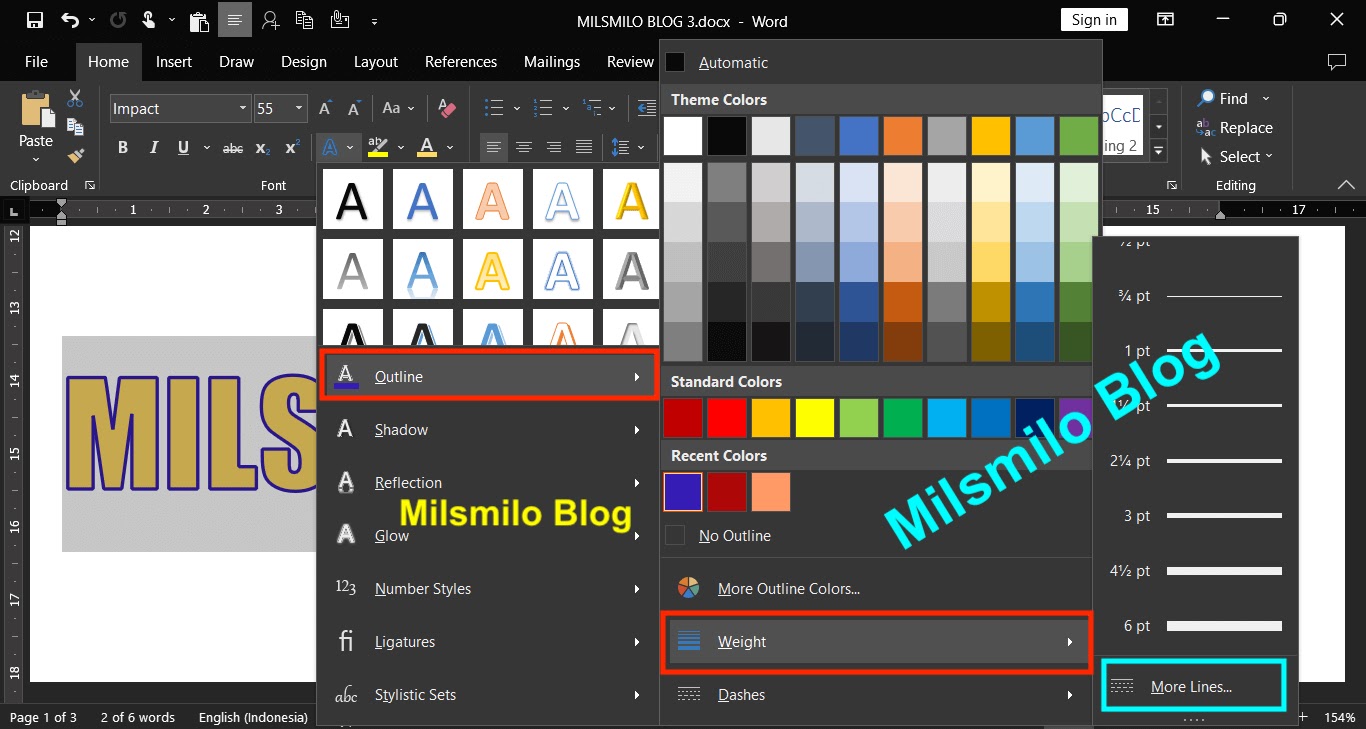Toggle Bold formatting
The width and height of the screenshot is (1366, 729).
point(123,148)
